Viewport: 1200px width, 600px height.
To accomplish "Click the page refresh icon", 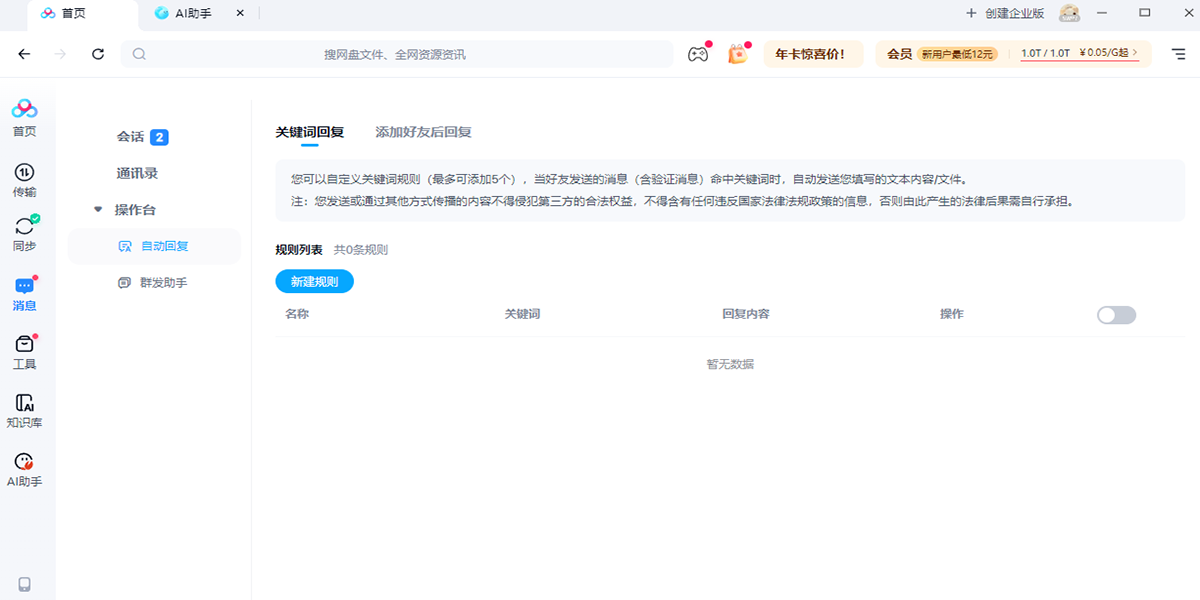I will (x=98, y=54).
